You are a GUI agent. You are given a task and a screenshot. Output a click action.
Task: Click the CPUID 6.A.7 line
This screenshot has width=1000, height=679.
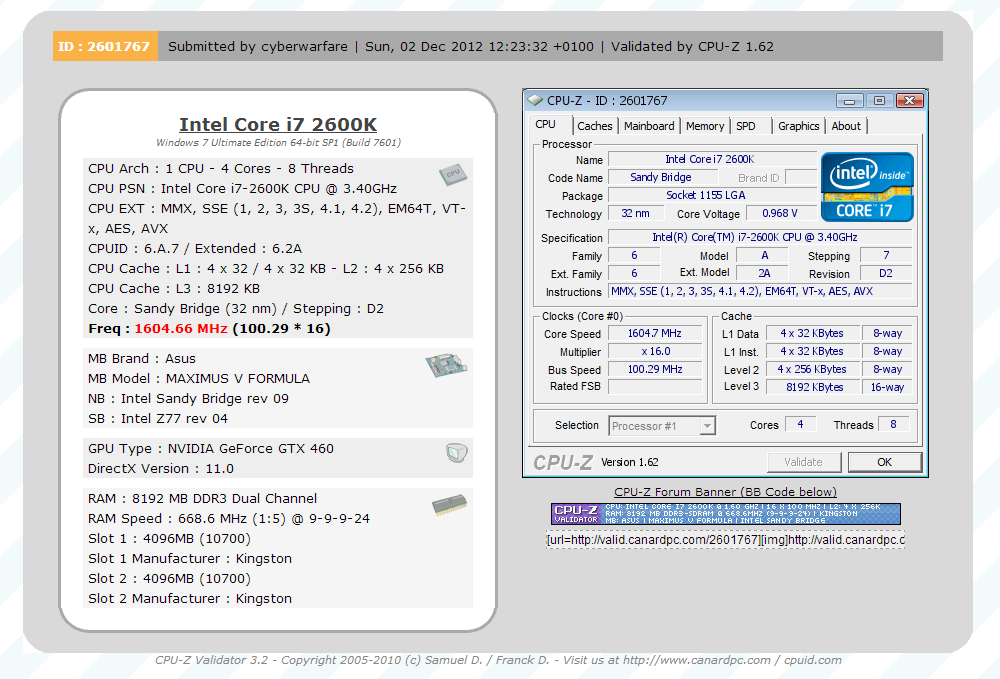(195, 249)
